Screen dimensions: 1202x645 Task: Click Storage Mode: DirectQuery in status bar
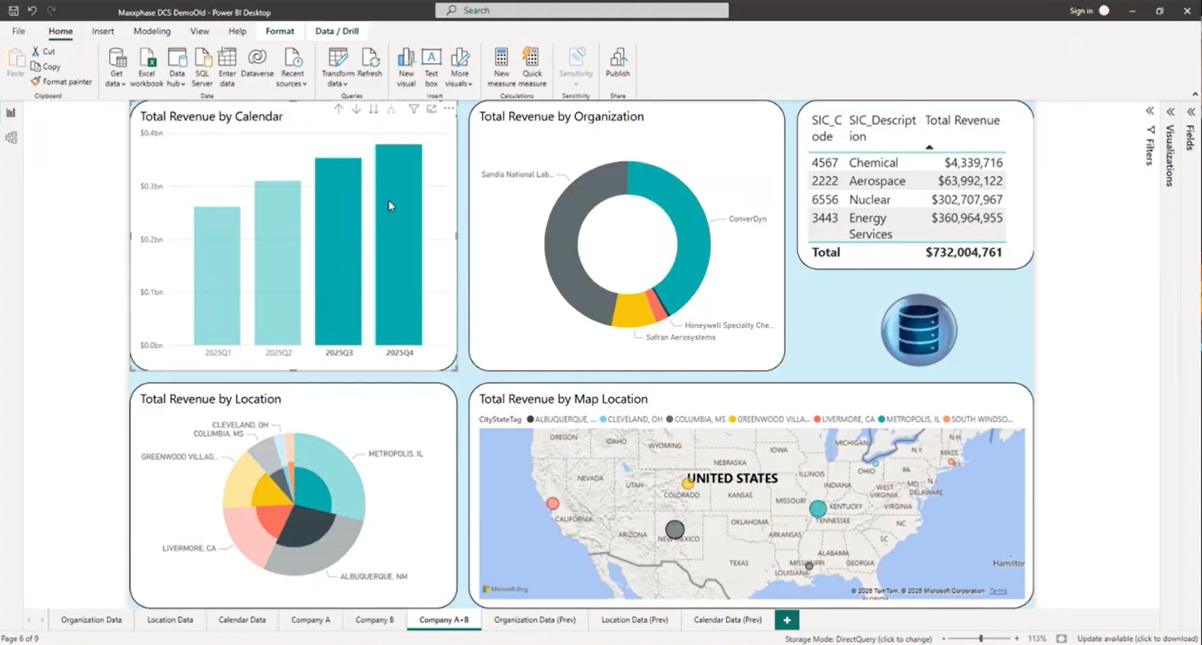(x=858, y=639)
